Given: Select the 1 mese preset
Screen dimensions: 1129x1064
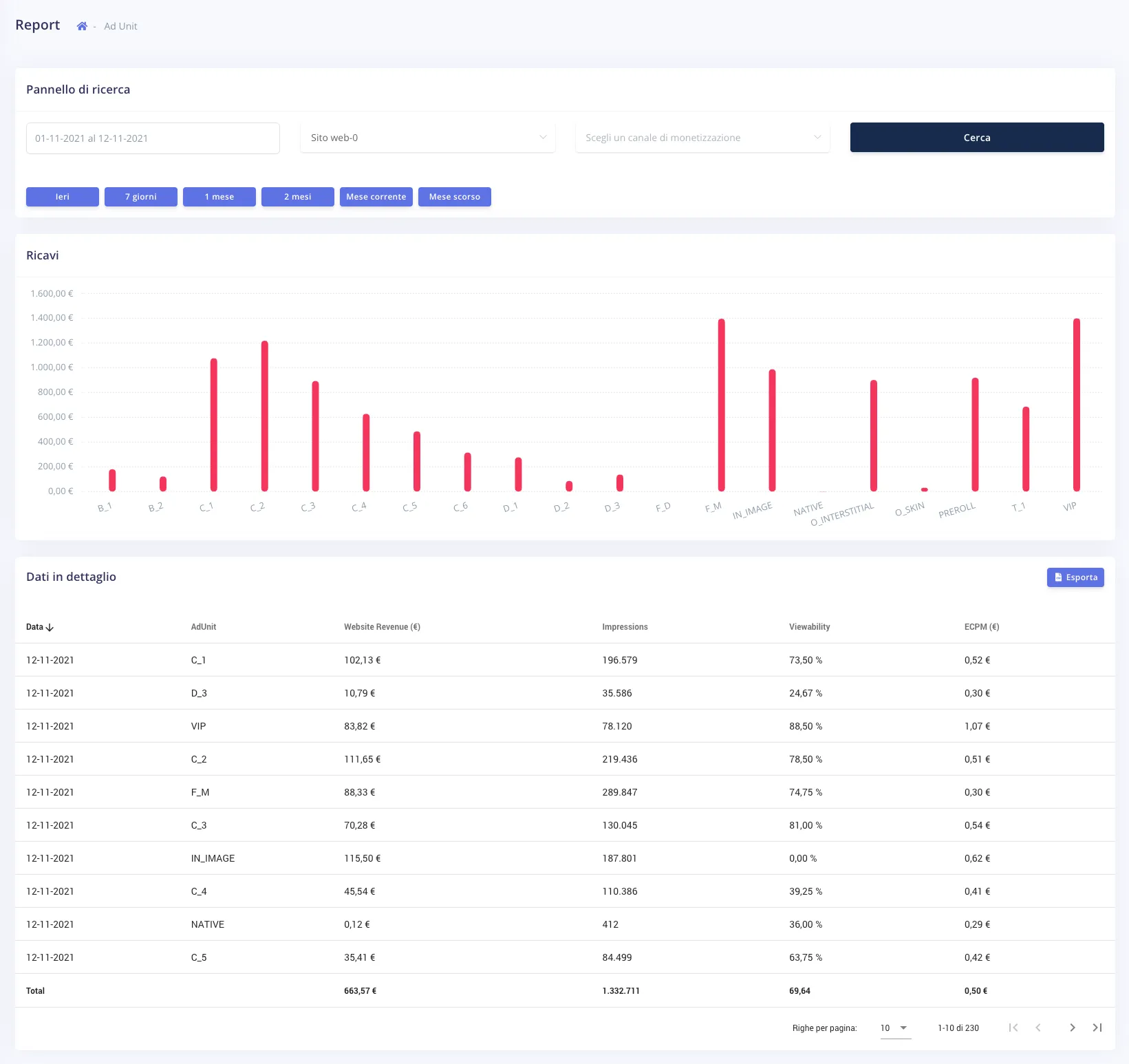Looking at the screenshot, I should click(x=219, y=197).
